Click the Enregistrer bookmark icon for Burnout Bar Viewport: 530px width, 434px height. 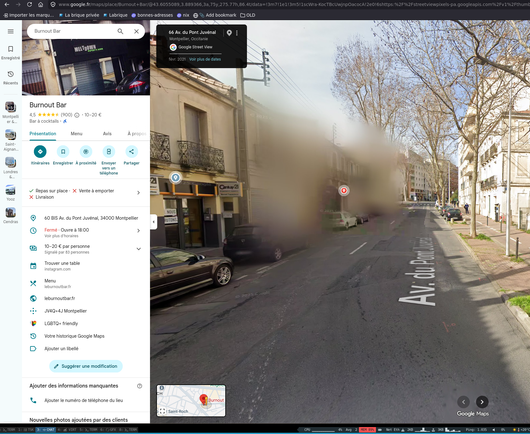point(63,151)
